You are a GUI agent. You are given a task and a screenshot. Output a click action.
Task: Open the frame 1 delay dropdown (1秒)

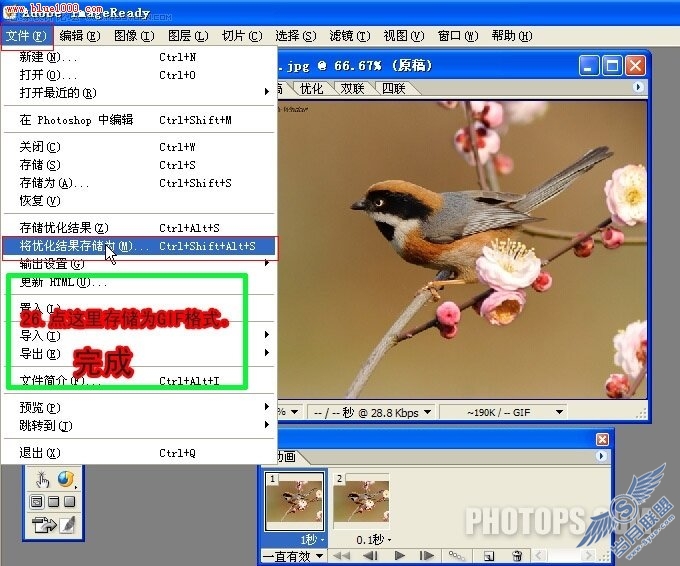[x=313, y=540]
